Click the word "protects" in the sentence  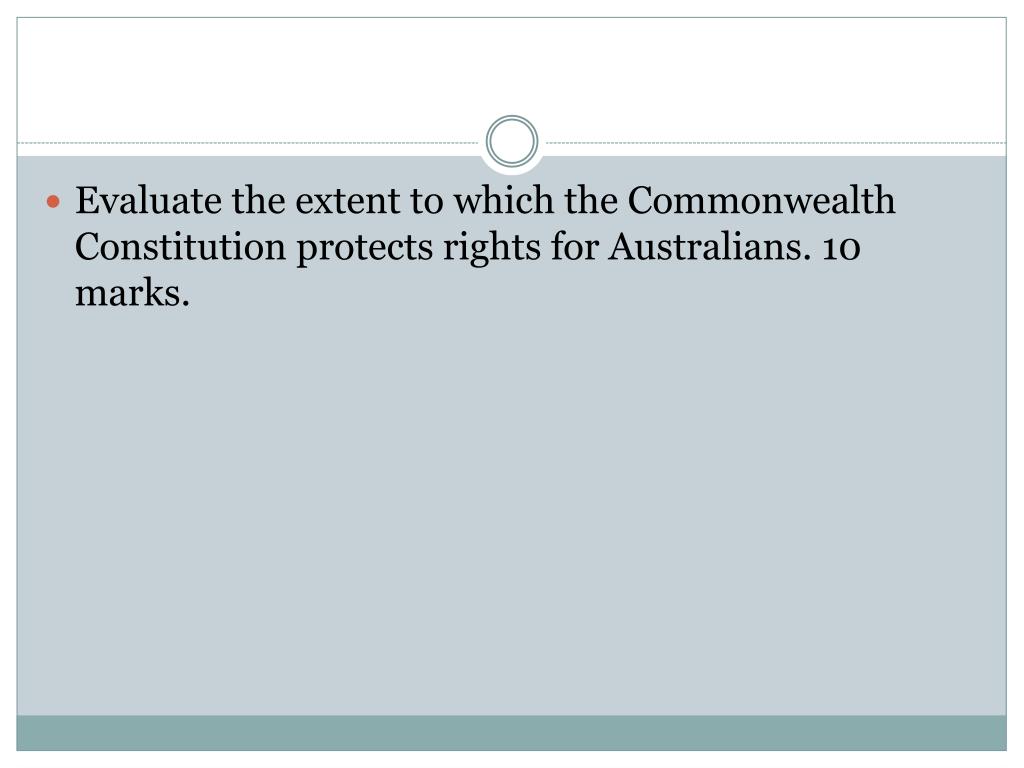click(x=364, y=249)
